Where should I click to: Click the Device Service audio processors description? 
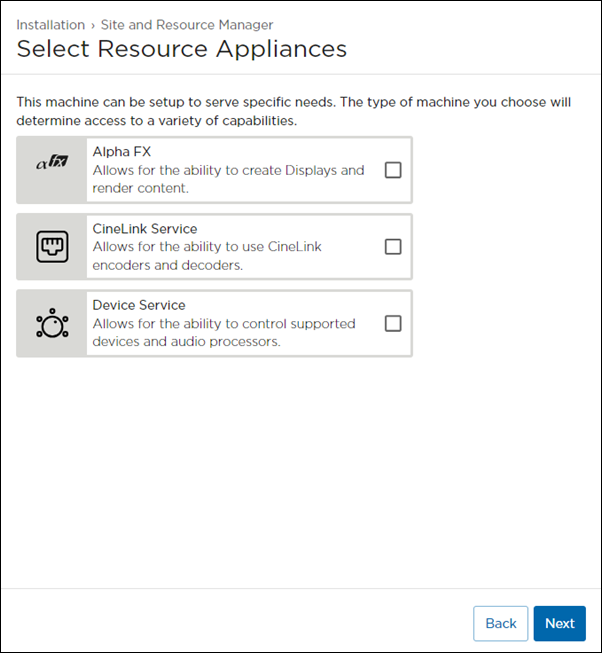coord(224,333)
